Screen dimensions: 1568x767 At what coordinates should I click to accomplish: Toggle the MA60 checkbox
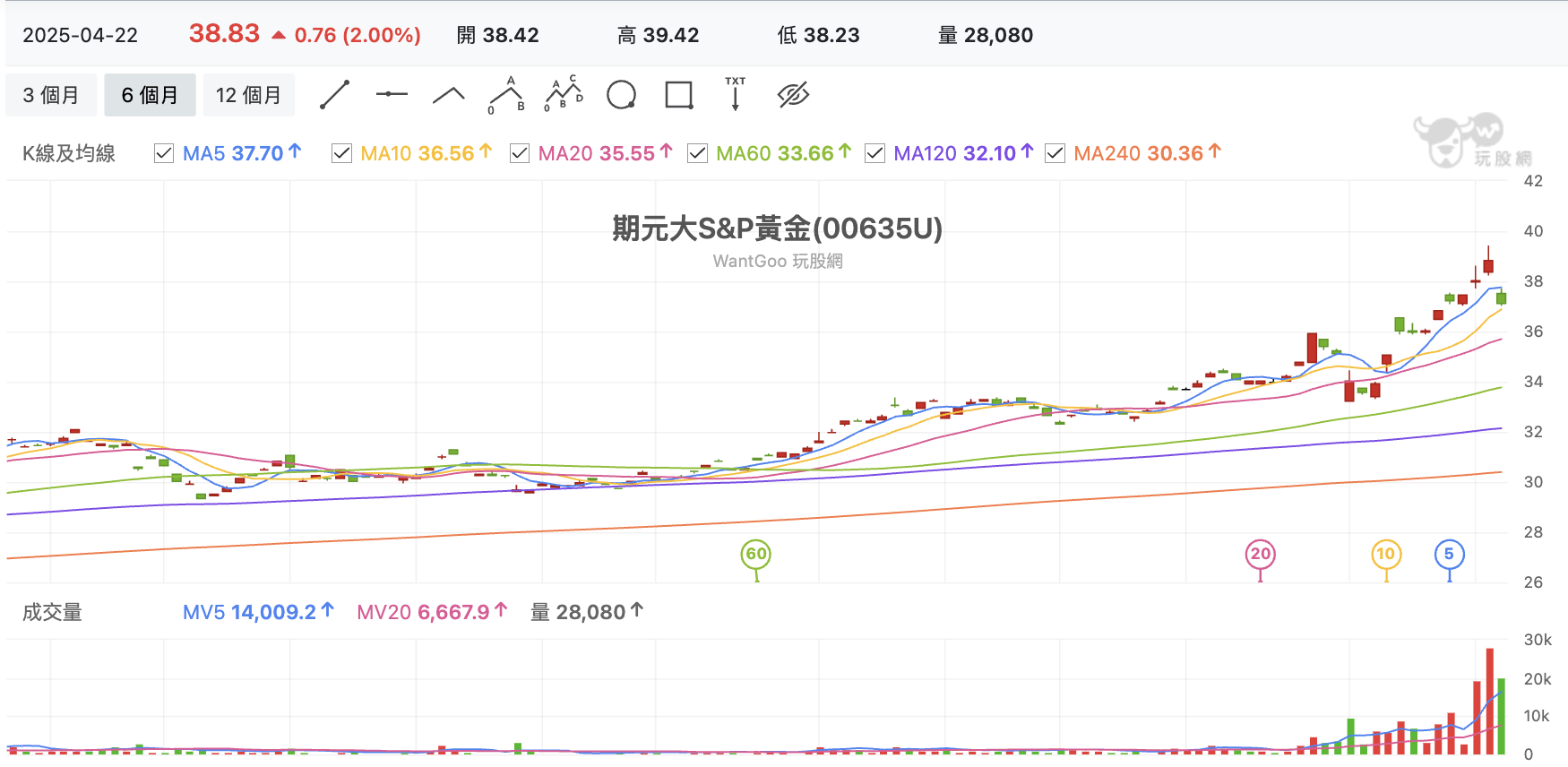tap(697, 153)
